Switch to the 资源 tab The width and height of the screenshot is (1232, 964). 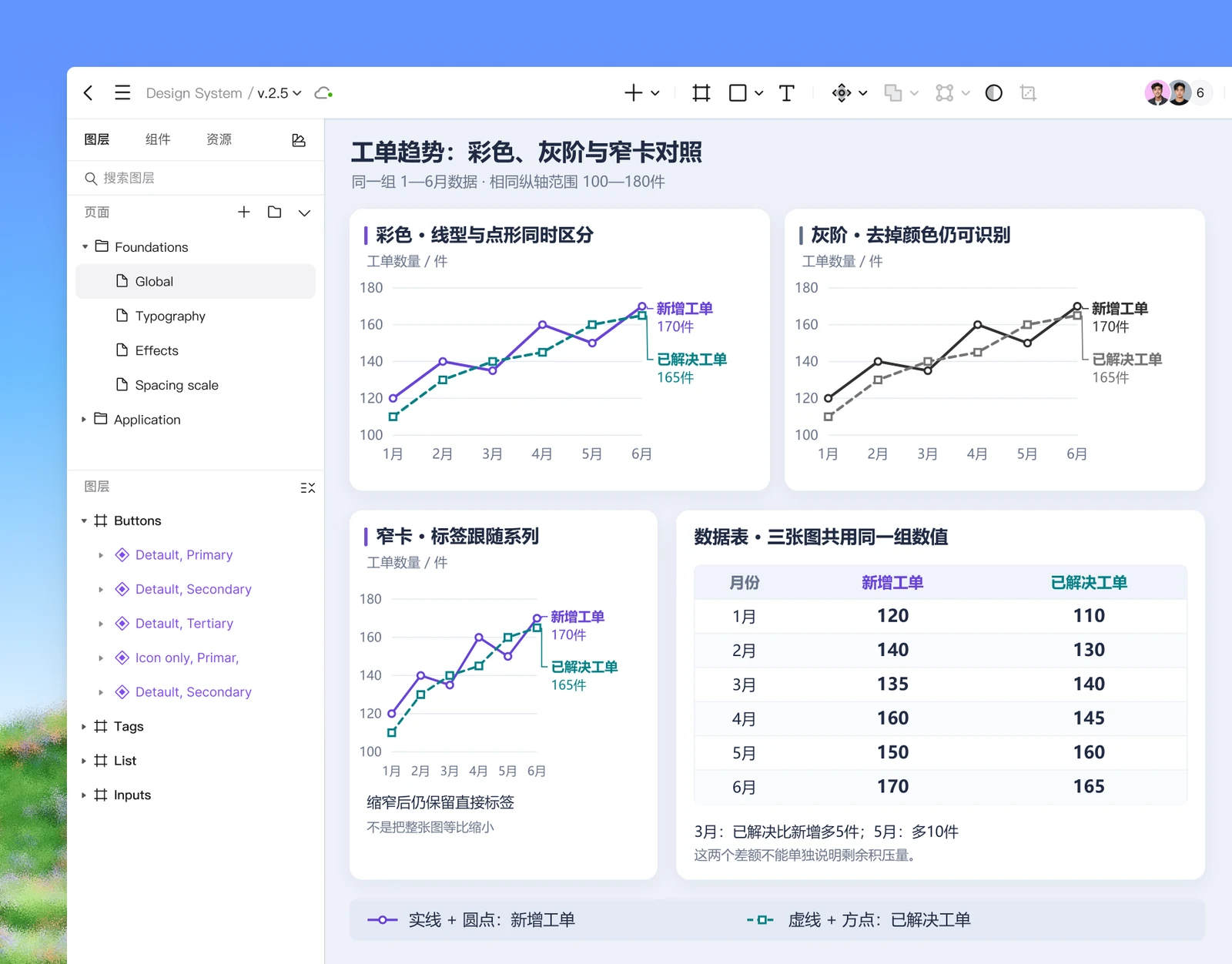(x=219, y=139)
